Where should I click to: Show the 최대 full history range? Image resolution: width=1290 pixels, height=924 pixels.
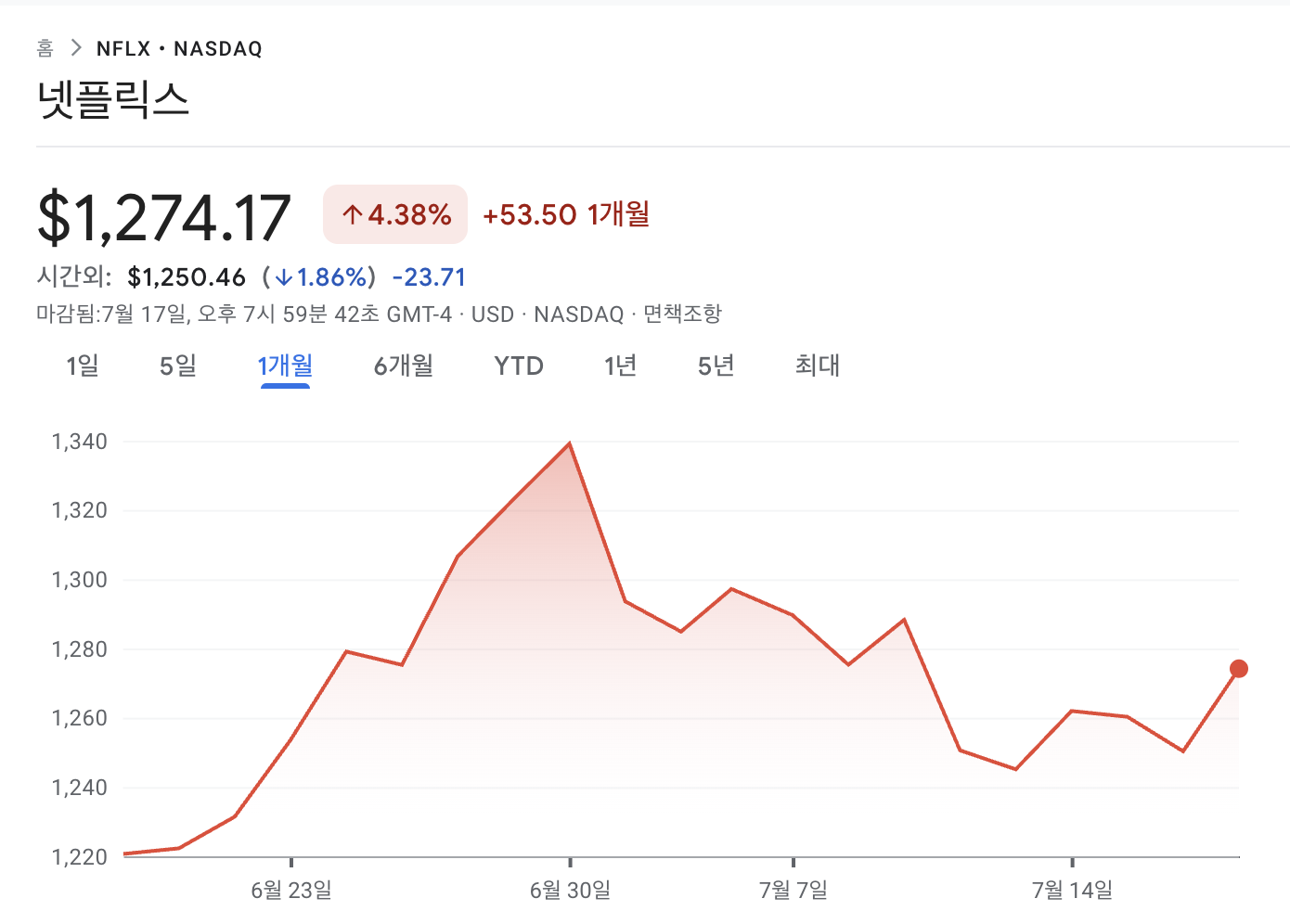click(x=818, y=366)
